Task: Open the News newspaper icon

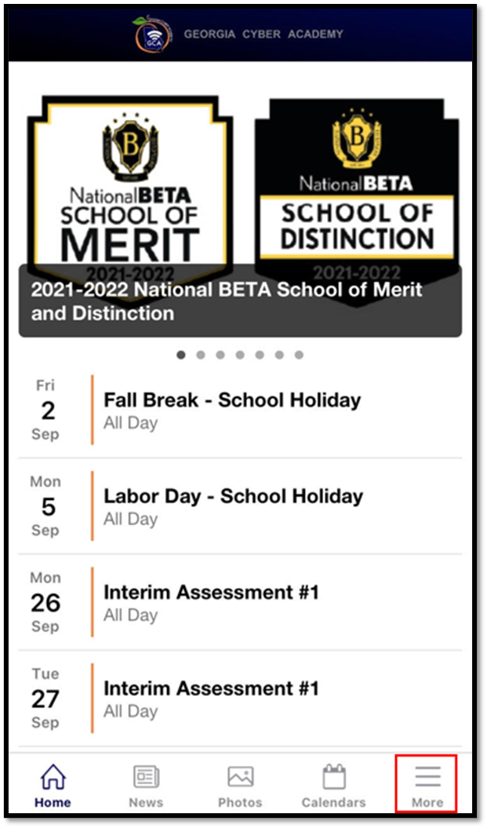Action: click(x=146, y=777)
